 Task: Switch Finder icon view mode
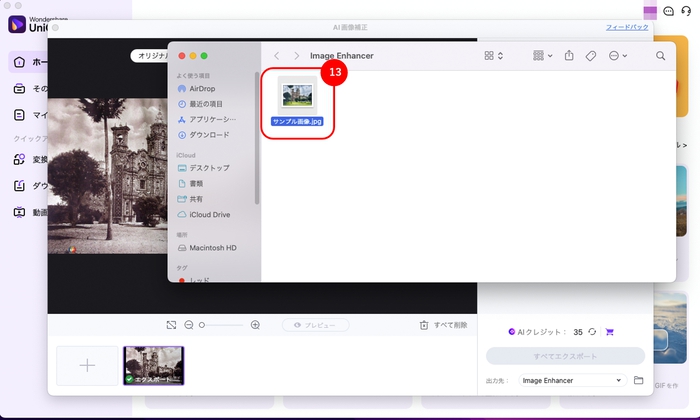pos(494,56)
